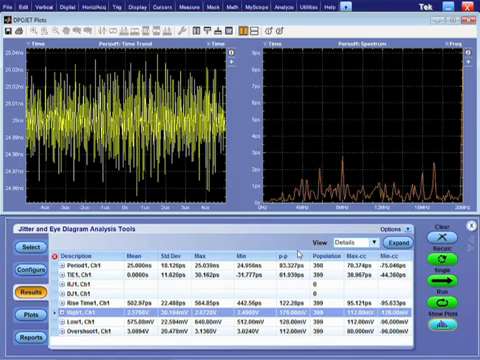
Task: Open the View Details dropdown
Action: point(374,243)
